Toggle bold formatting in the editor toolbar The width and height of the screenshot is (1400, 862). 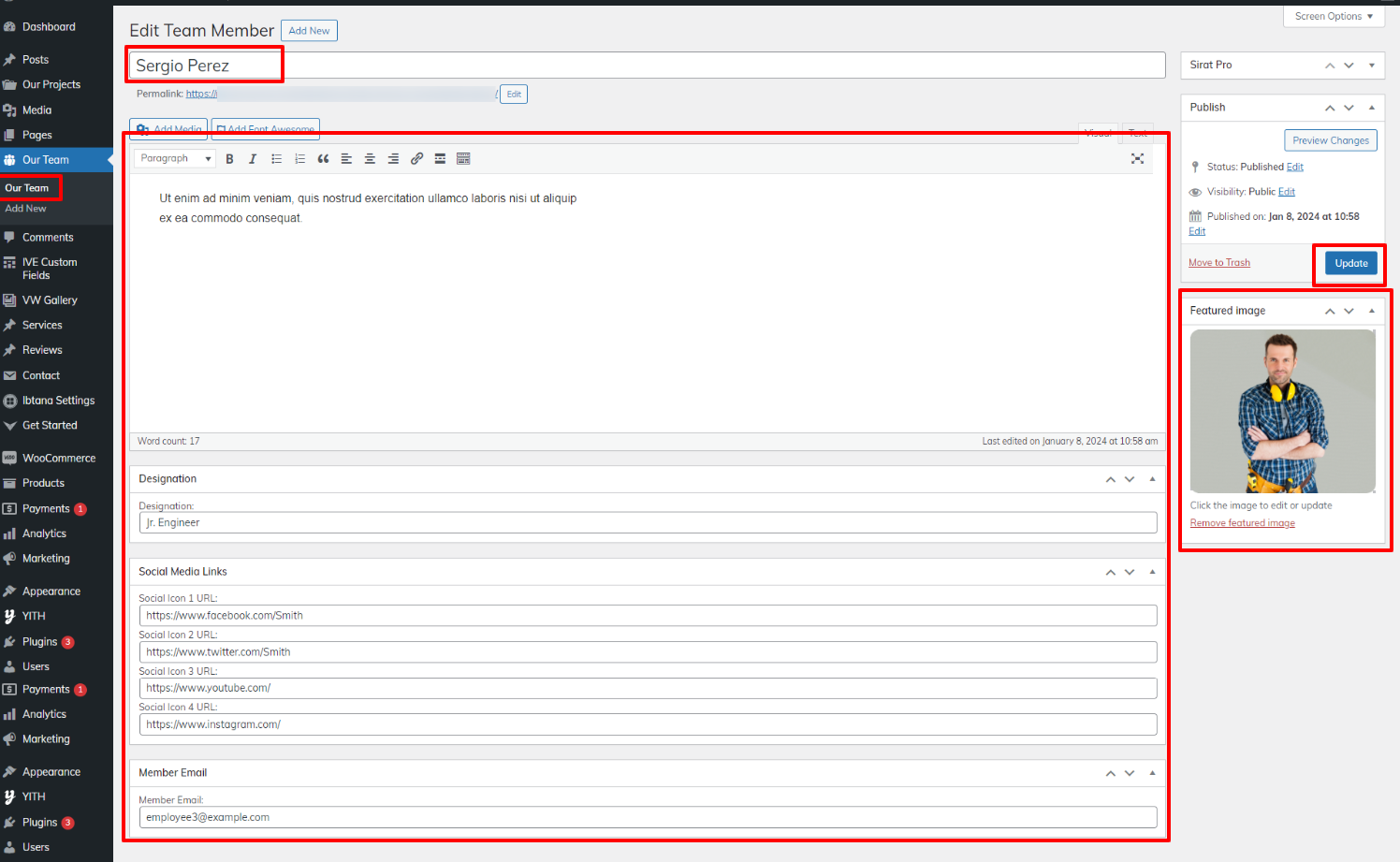coord(229,159)
